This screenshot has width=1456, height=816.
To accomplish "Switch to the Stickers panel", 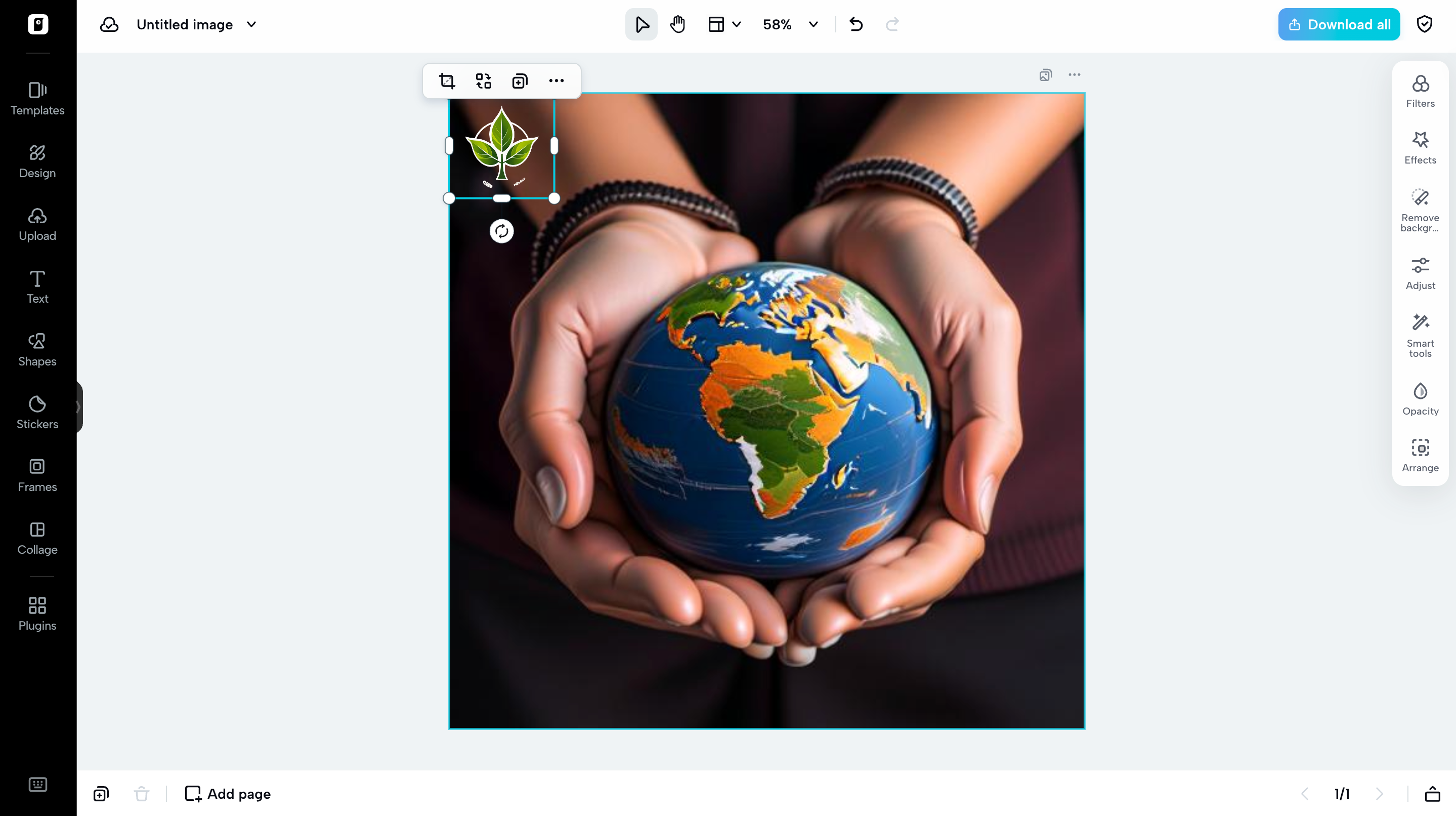I will coord(37,411).
